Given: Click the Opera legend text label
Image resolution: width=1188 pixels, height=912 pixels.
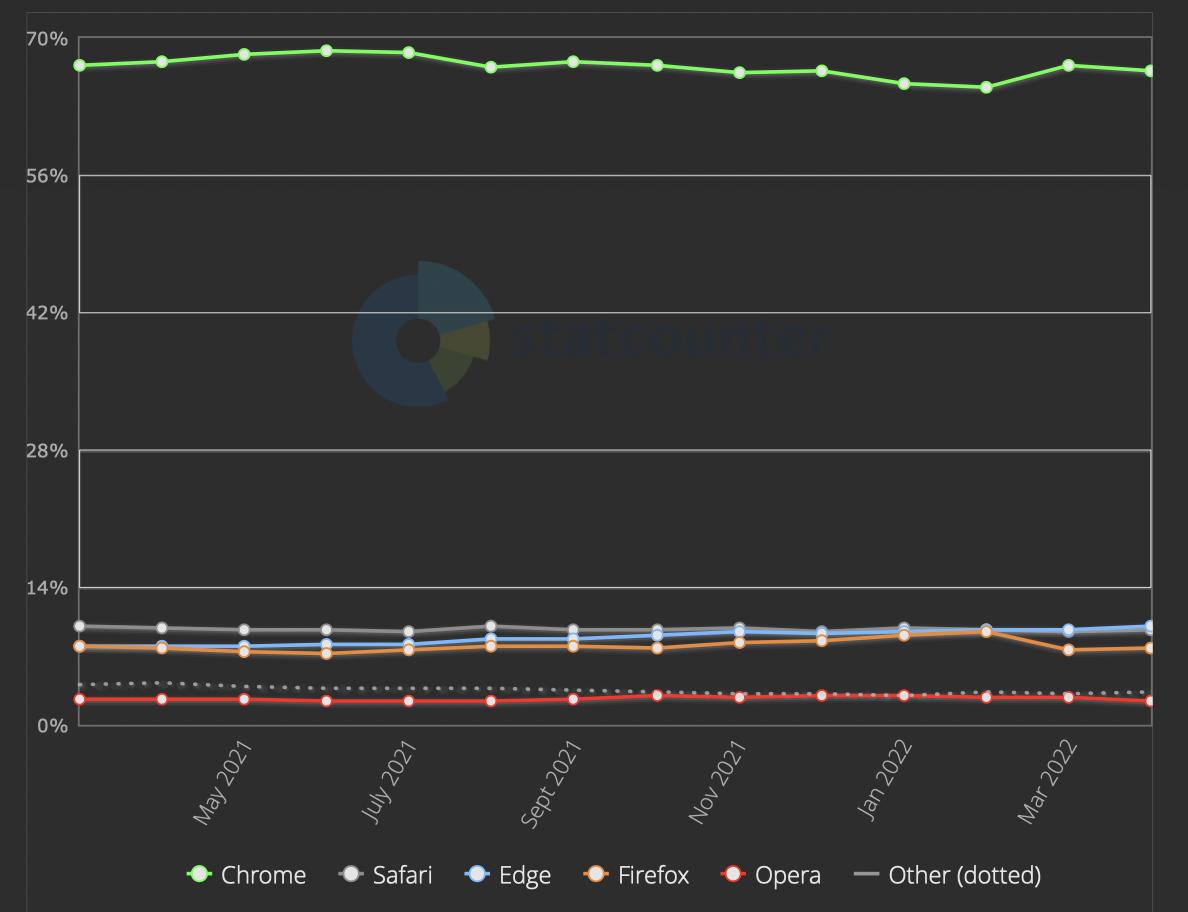Looking at the screenshot, I should click(x=788, y=875).
